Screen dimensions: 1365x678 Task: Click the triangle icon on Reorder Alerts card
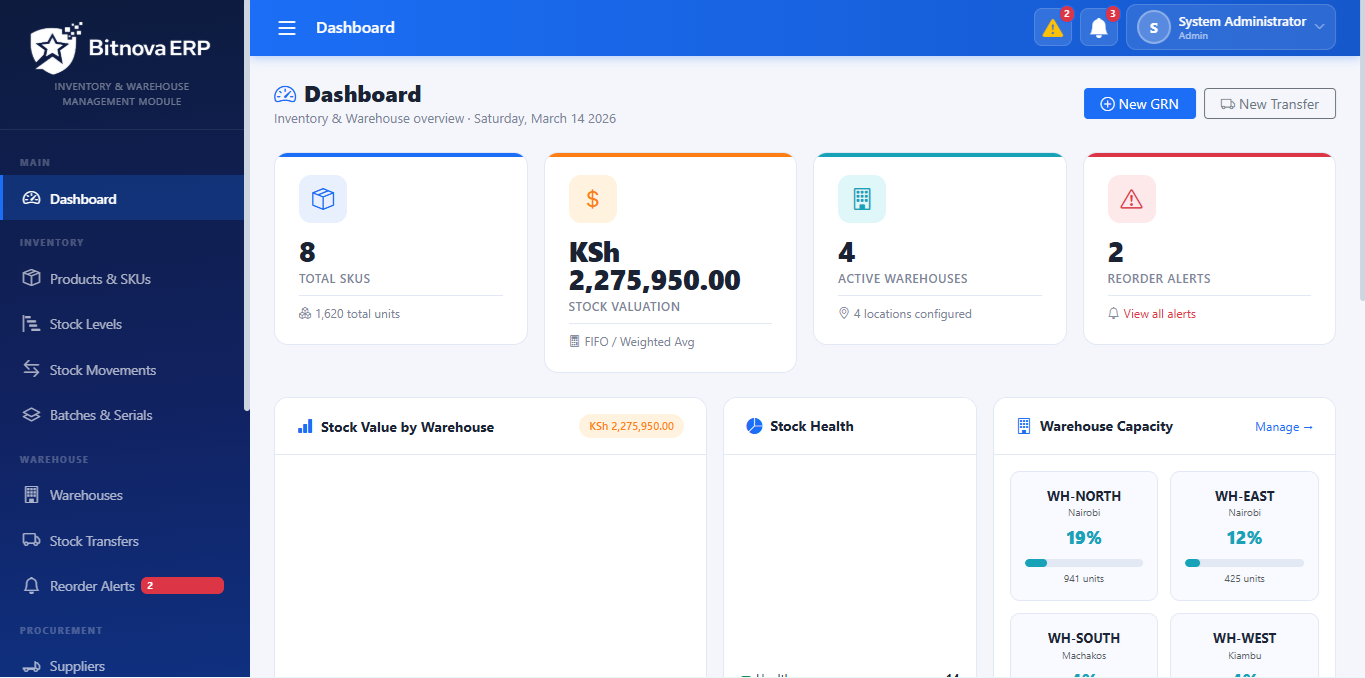tap(1132, 199)
